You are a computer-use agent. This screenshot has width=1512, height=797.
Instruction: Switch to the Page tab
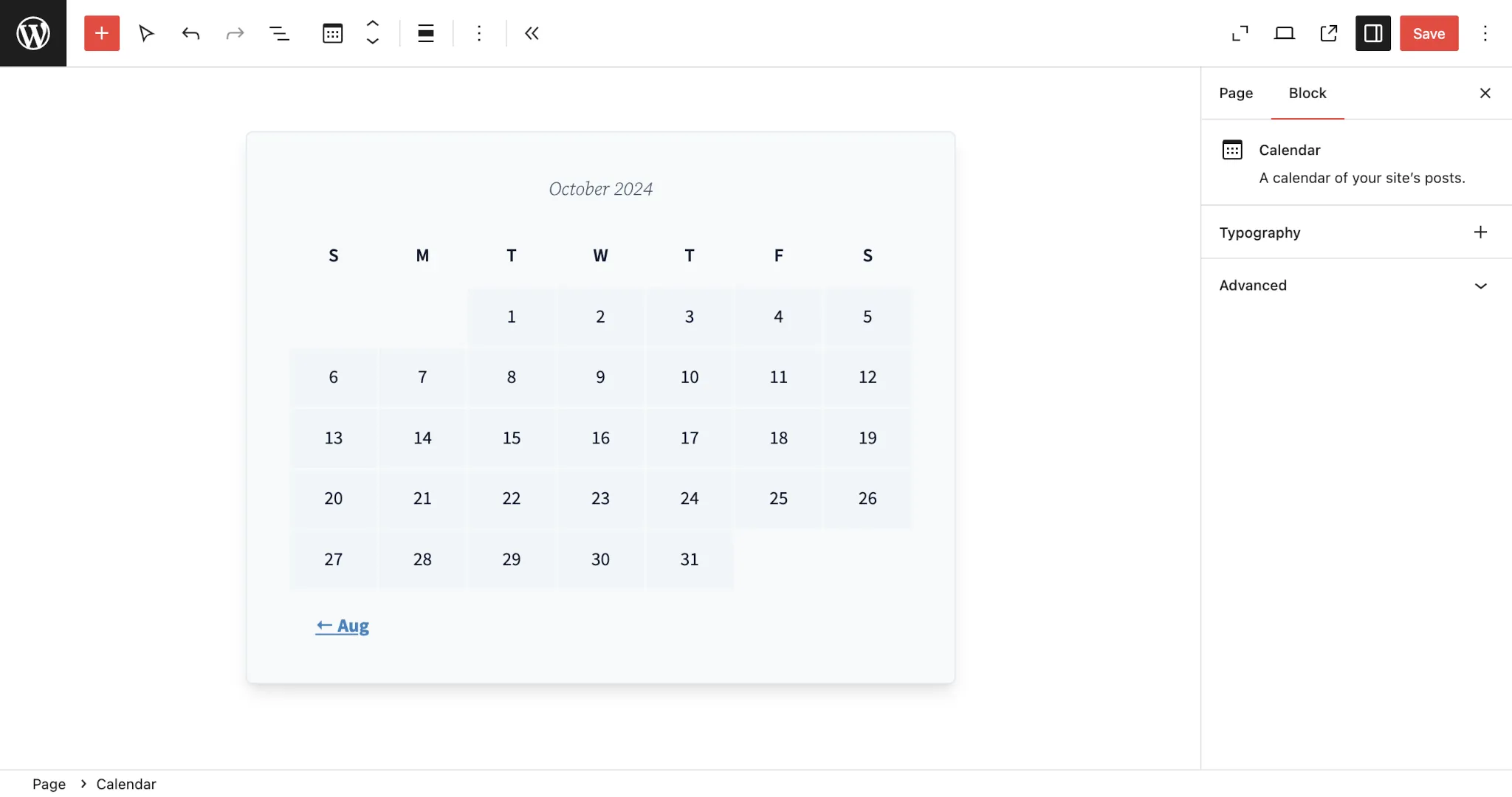click(1236, 93)
